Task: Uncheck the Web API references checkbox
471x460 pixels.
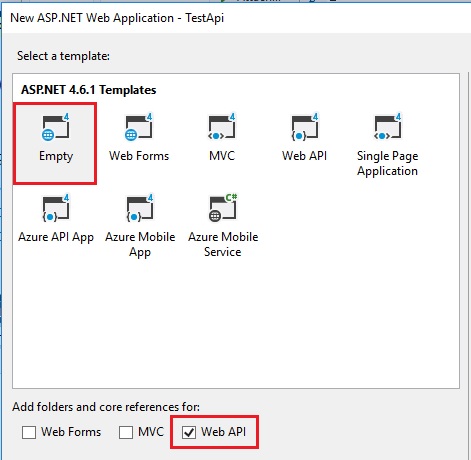Action: point(189,432)
